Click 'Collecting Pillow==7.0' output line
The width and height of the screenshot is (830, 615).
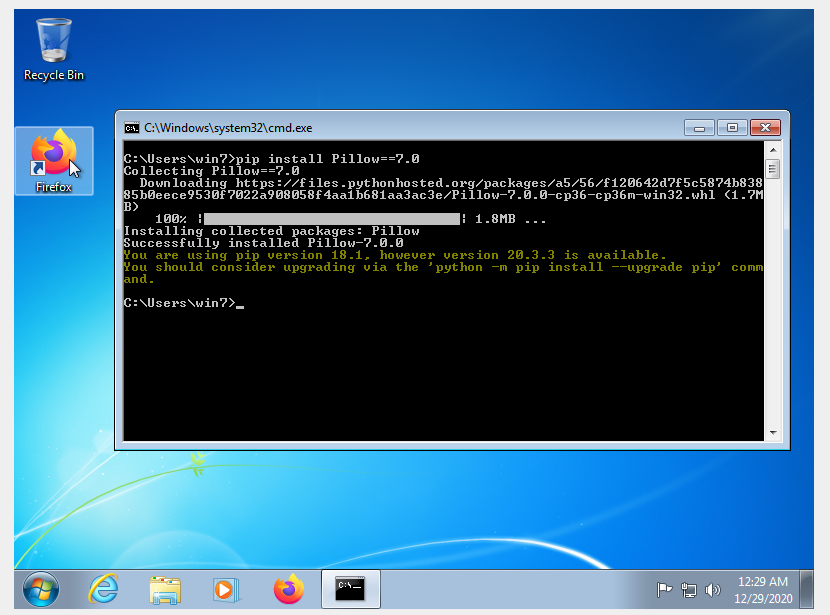[x=211, y=171]
